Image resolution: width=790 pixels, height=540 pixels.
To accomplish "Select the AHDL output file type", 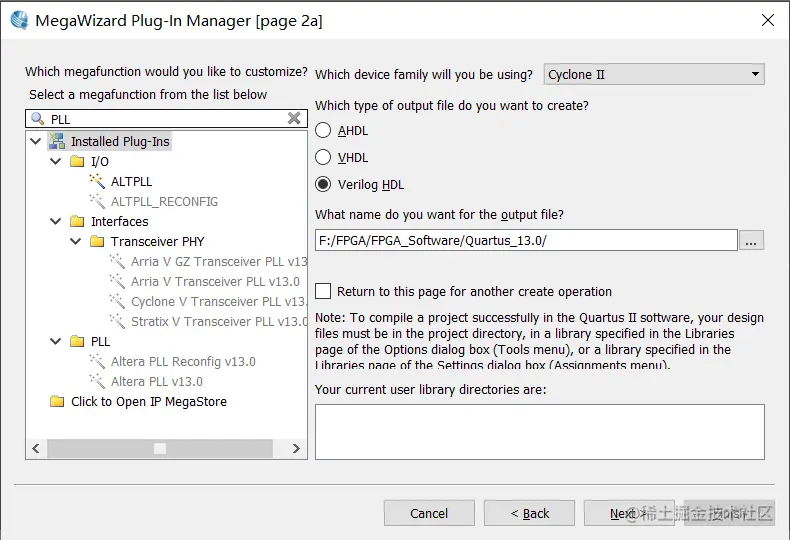I will click(323, 131).
